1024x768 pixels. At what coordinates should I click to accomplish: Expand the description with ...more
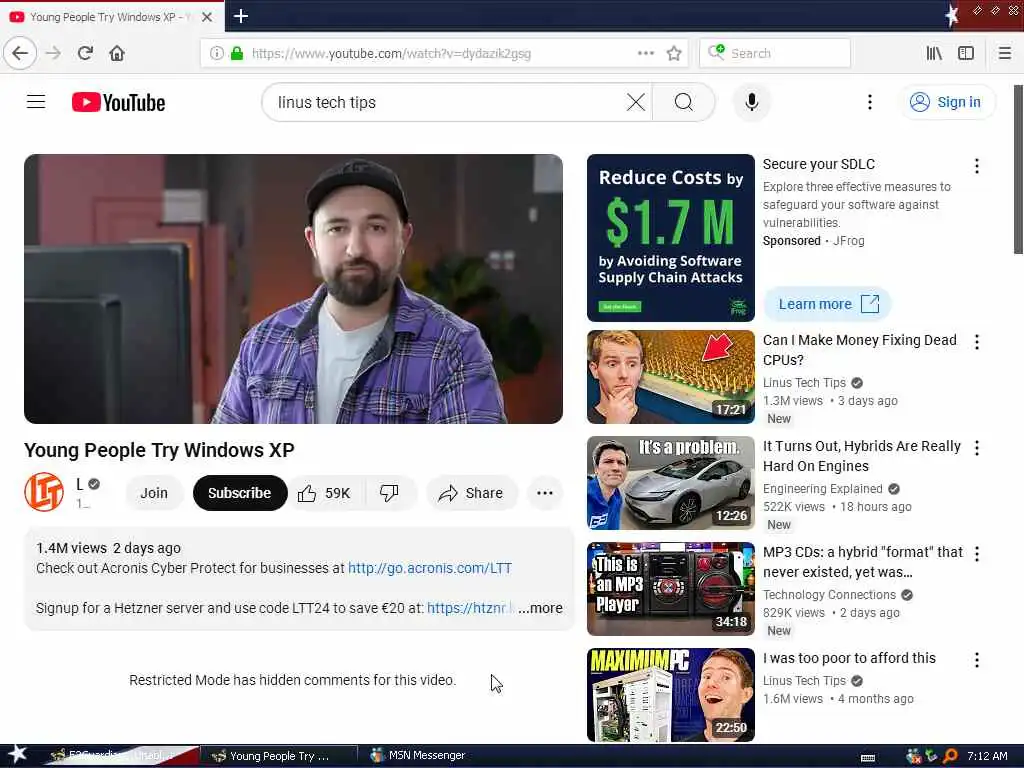(540, 608)
